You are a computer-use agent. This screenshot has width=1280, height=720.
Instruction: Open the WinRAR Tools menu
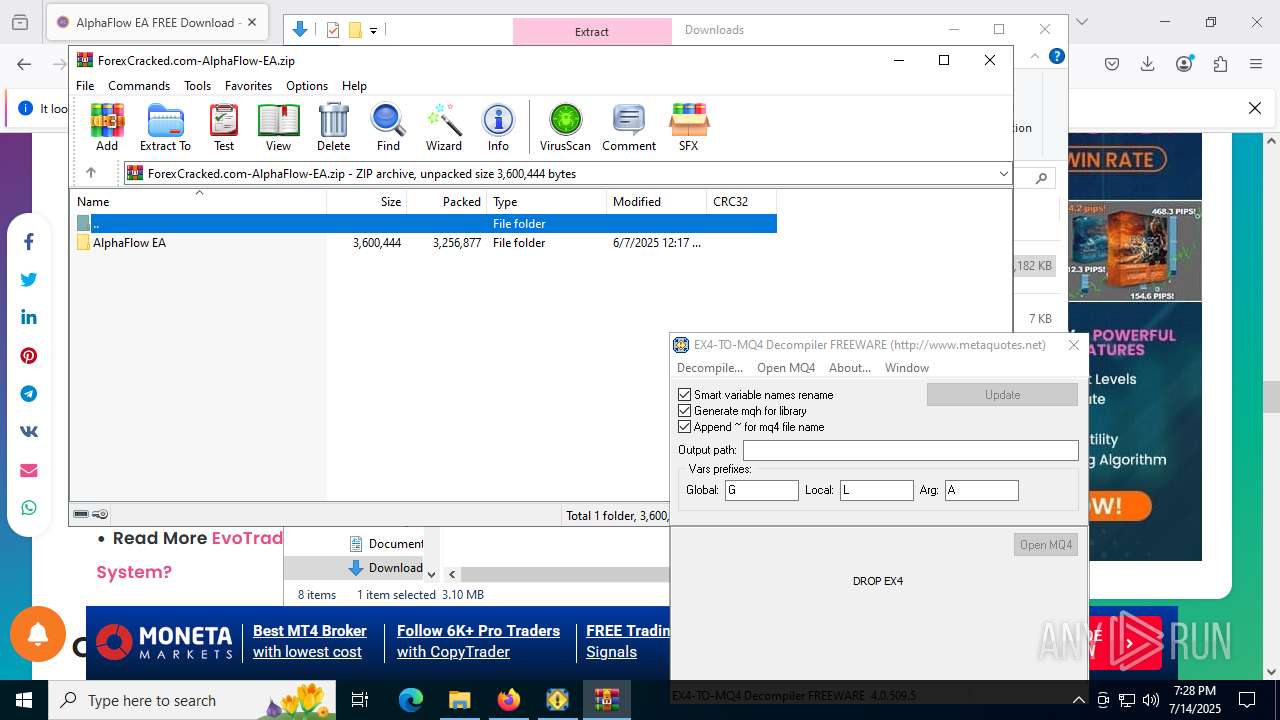[197, 86]
